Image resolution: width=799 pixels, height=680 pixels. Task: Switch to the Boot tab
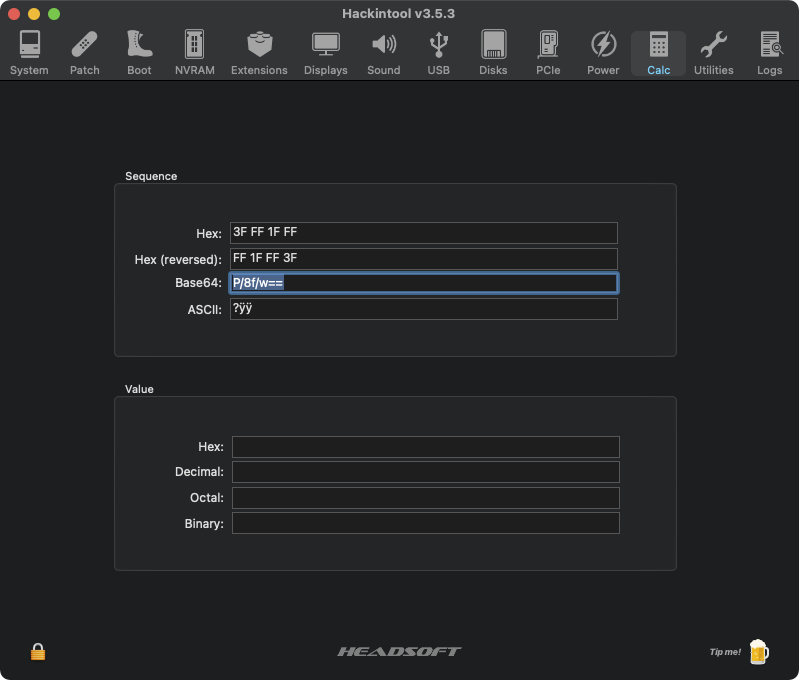139,54
